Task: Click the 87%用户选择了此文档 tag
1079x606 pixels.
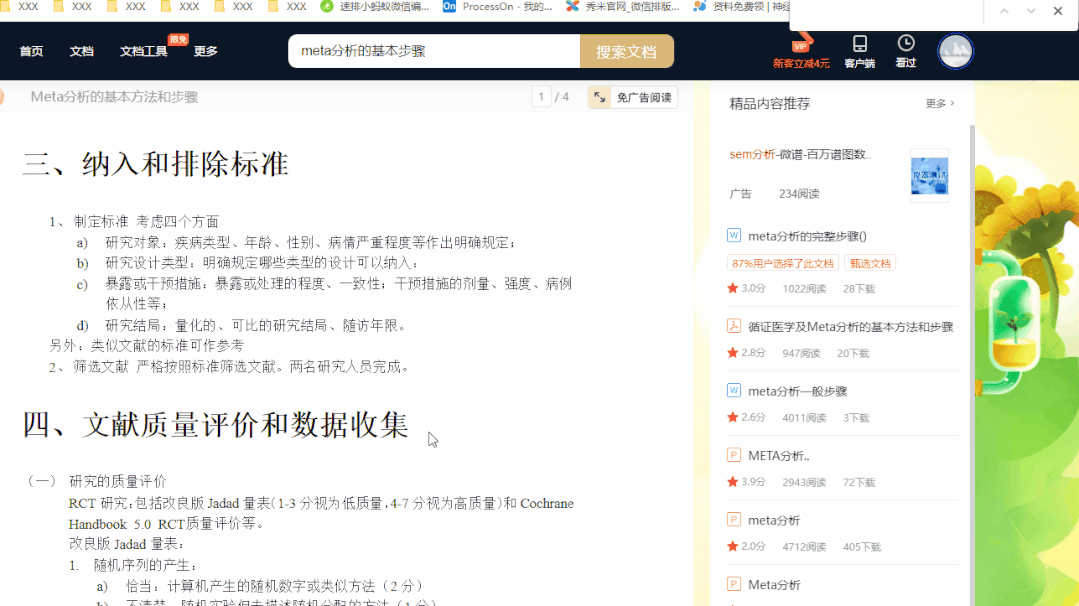Action: (x=782, y=263)
